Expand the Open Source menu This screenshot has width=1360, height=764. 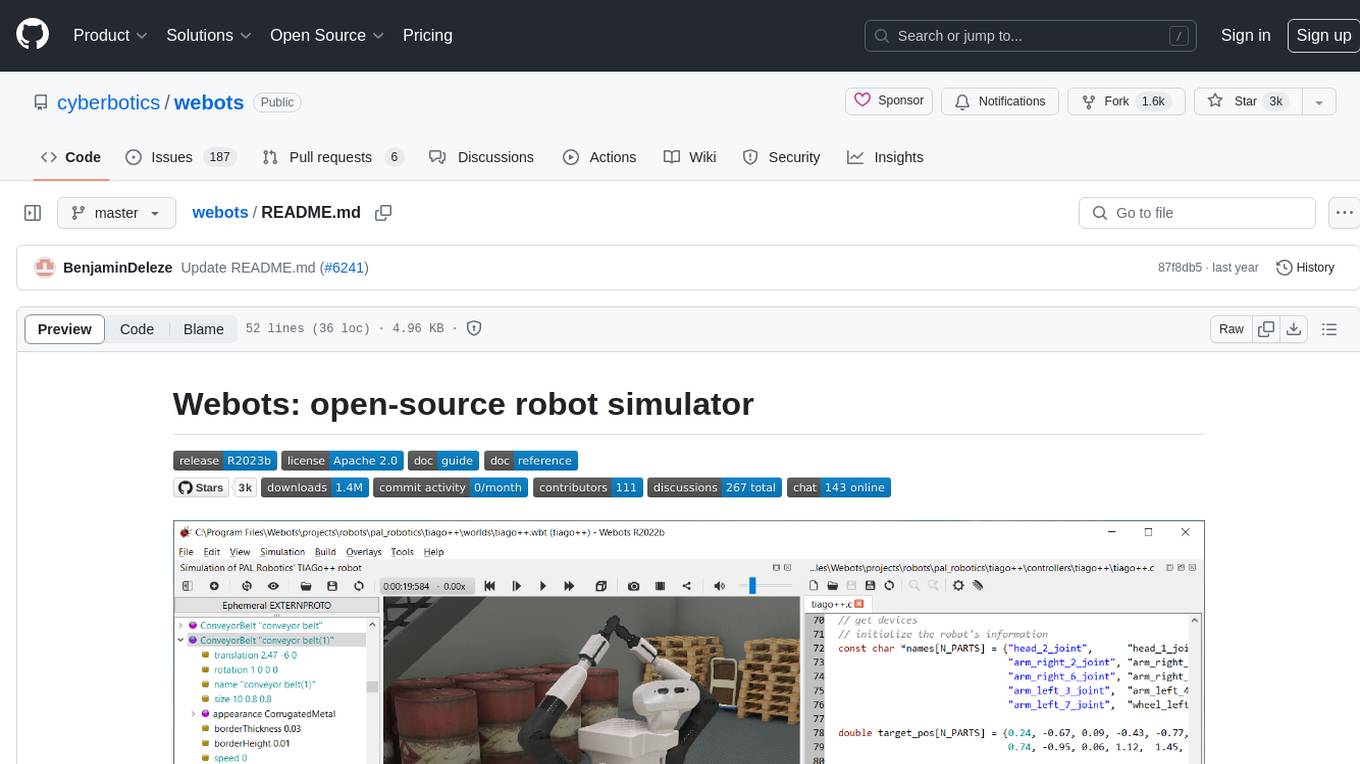pos(327,35)
